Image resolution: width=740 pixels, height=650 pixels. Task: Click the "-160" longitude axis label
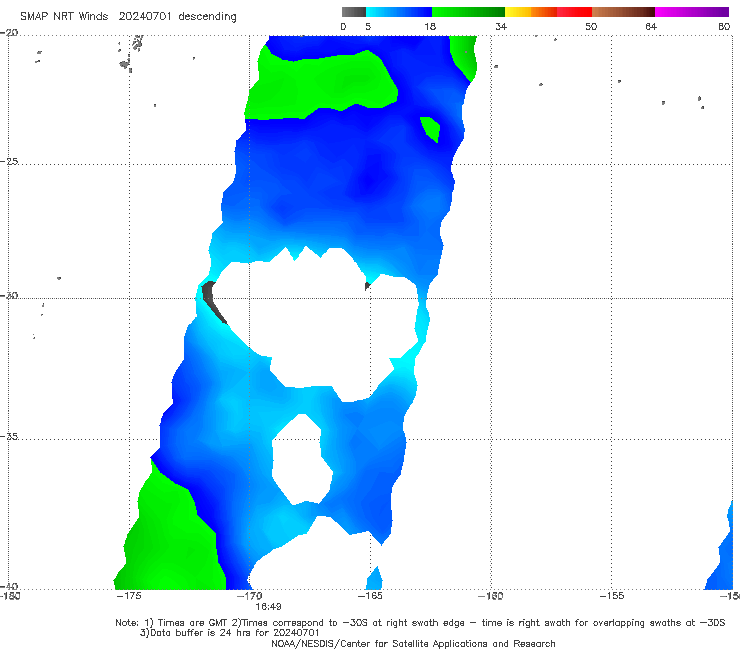tap(490, 596)
